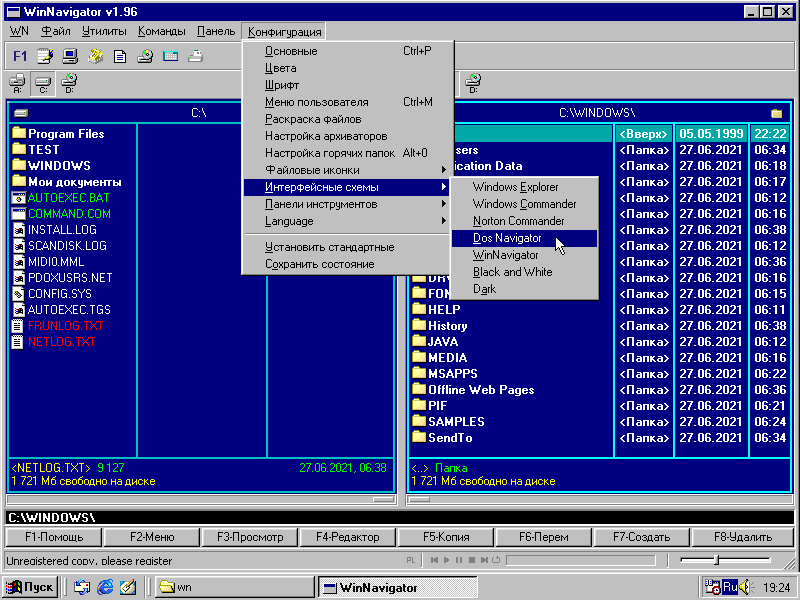Adjust the slider in the status bar
Viewport: 800px width, 600px height.
716,560
